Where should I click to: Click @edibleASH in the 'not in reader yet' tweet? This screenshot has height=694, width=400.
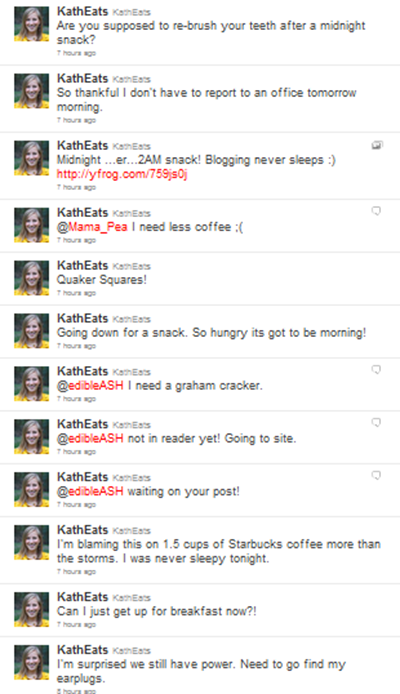[90, 439]
